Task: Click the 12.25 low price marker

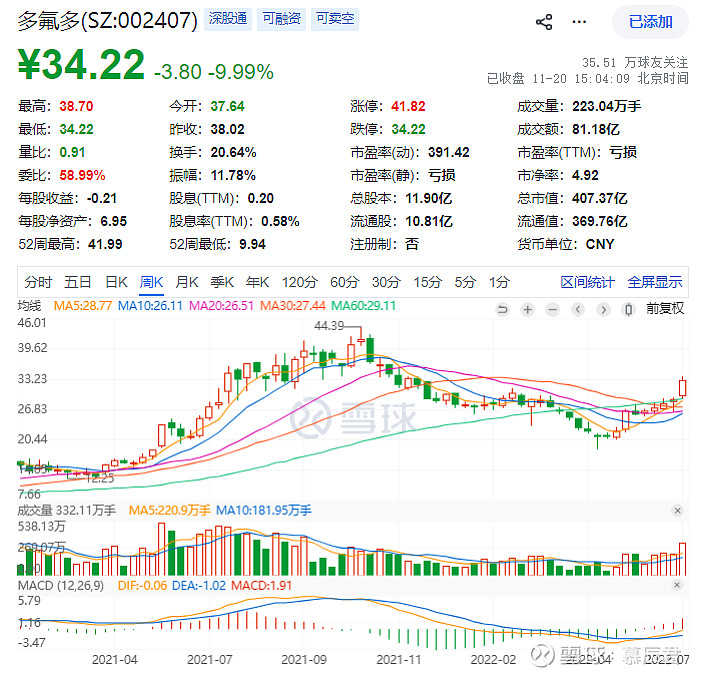Action: click(100, 479)
